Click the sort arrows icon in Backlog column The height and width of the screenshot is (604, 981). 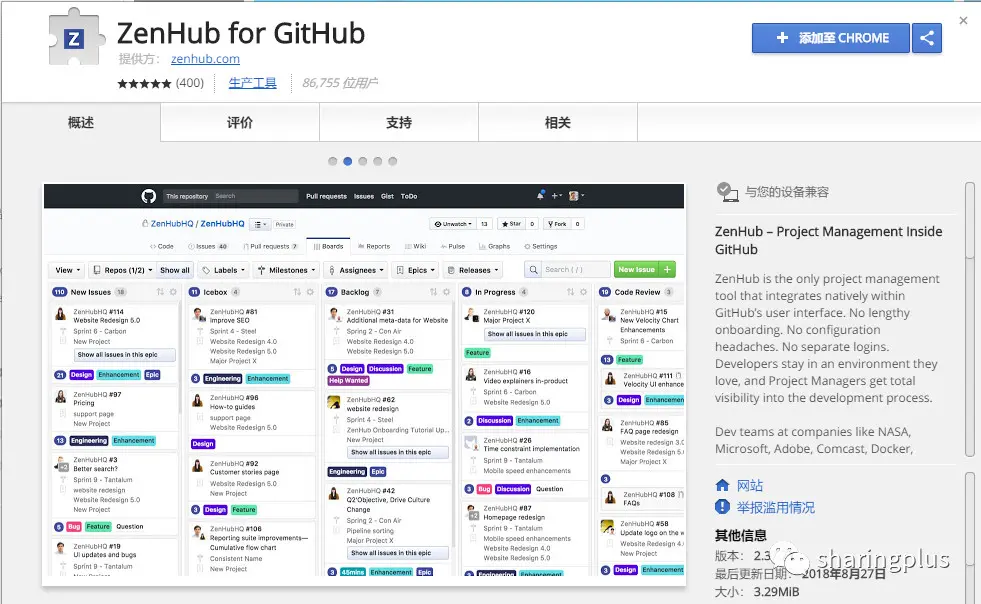point(433,292)
